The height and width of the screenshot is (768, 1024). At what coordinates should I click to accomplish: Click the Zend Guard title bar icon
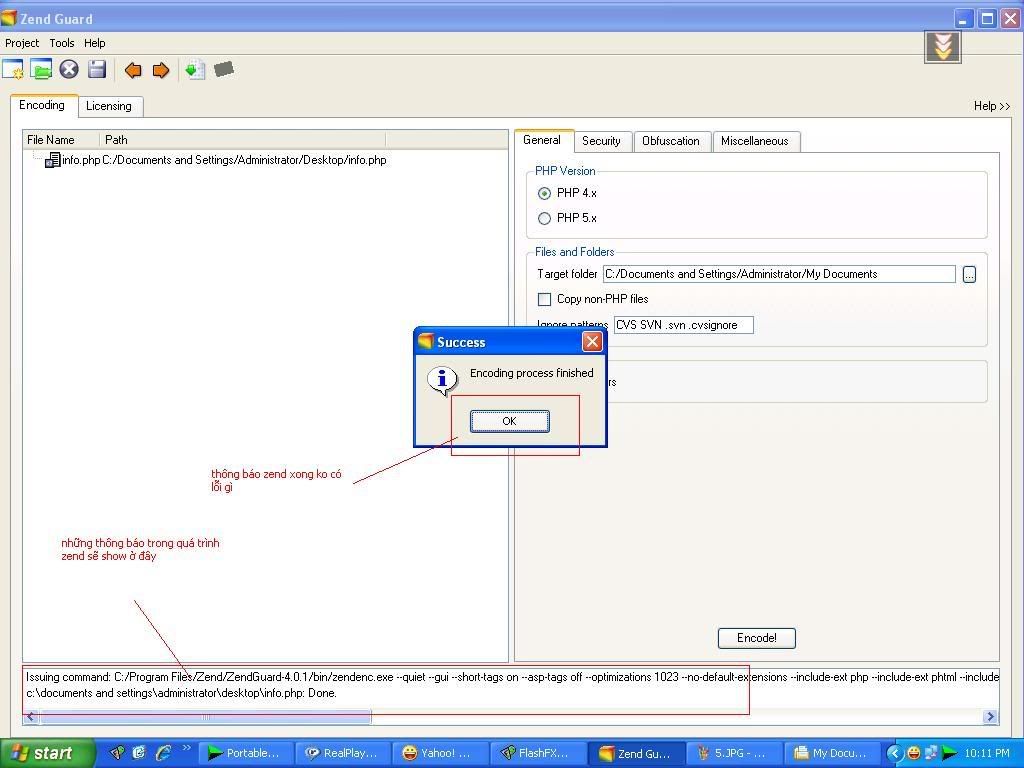tap(8, 18)
